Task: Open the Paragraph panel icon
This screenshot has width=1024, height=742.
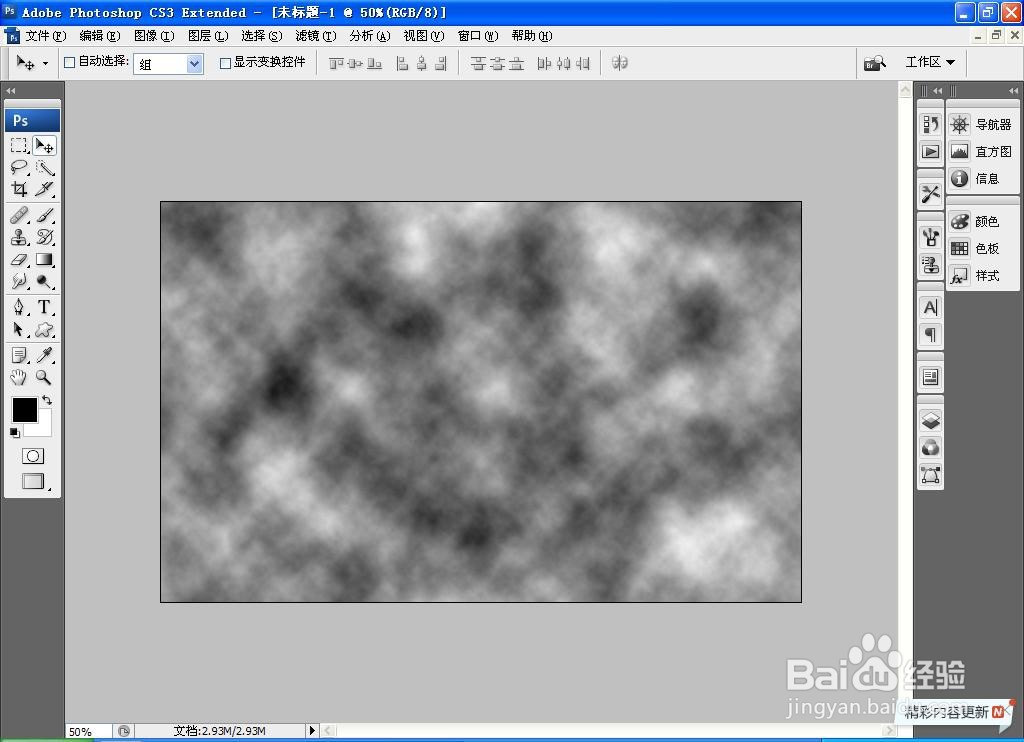Action: [x=931, y=334]
